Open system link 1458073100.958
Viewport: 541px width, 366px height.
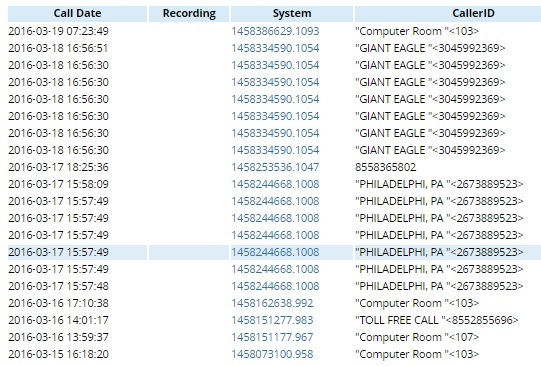tap(272, 354)
